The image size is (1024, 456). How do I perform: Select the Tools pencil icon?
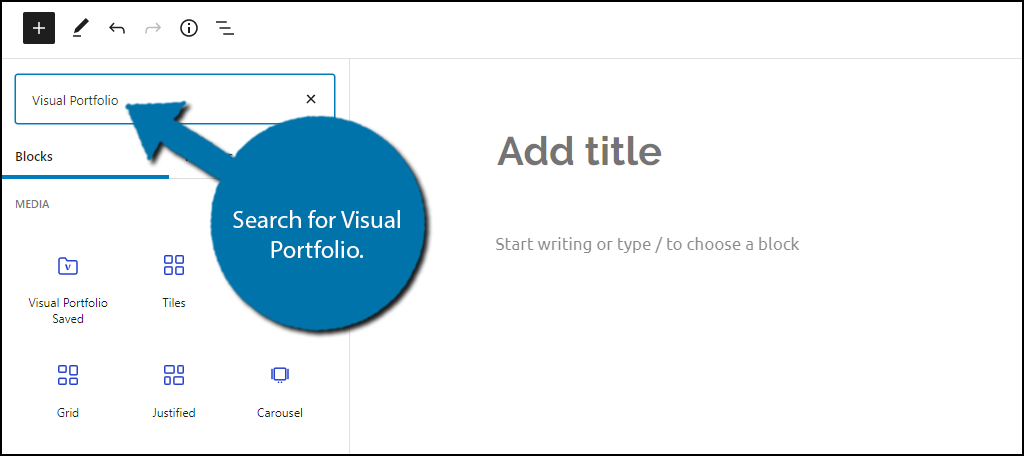[x=80, y=28]
